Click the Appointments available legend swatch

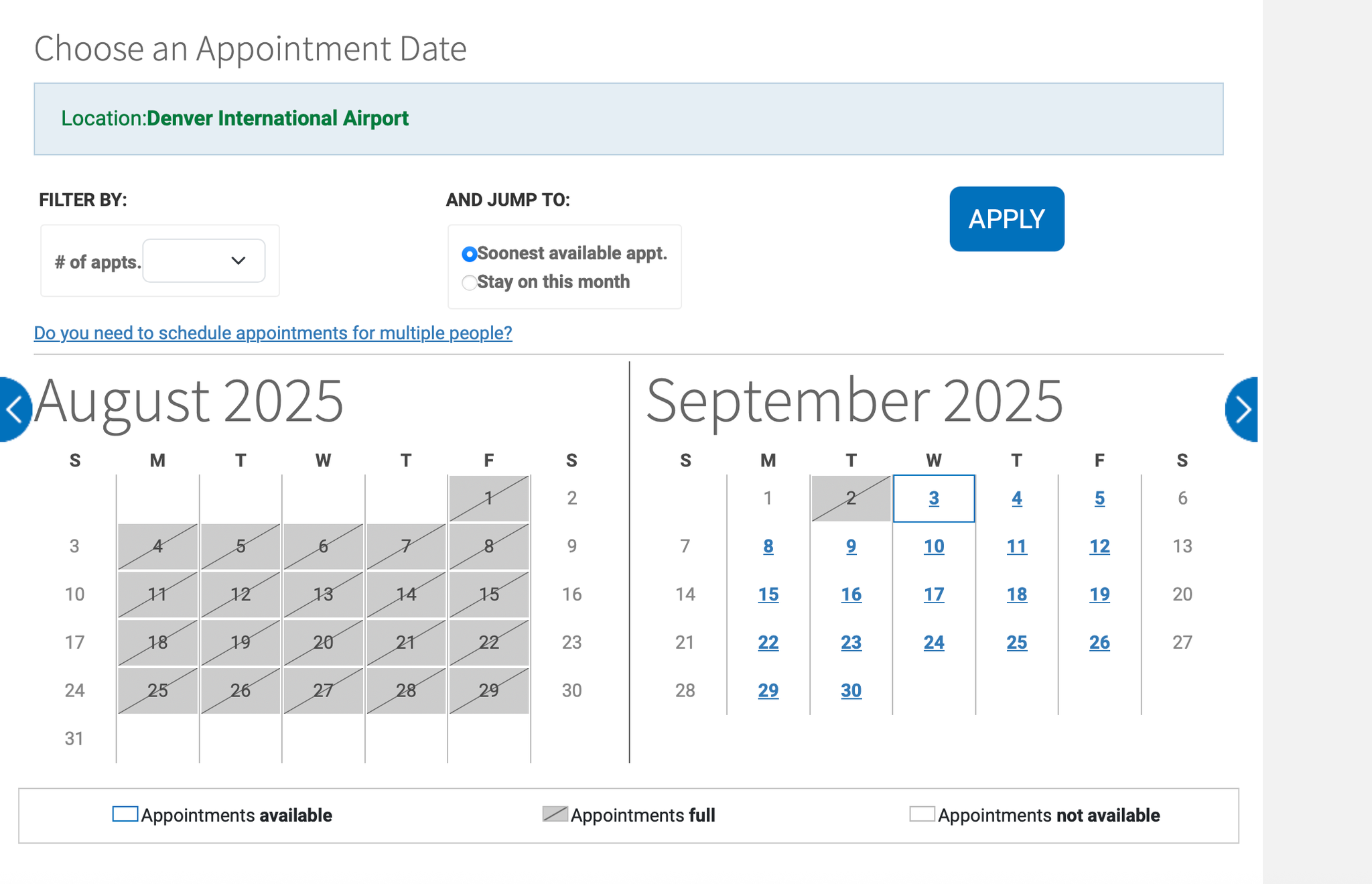click(x=124, y=814)
